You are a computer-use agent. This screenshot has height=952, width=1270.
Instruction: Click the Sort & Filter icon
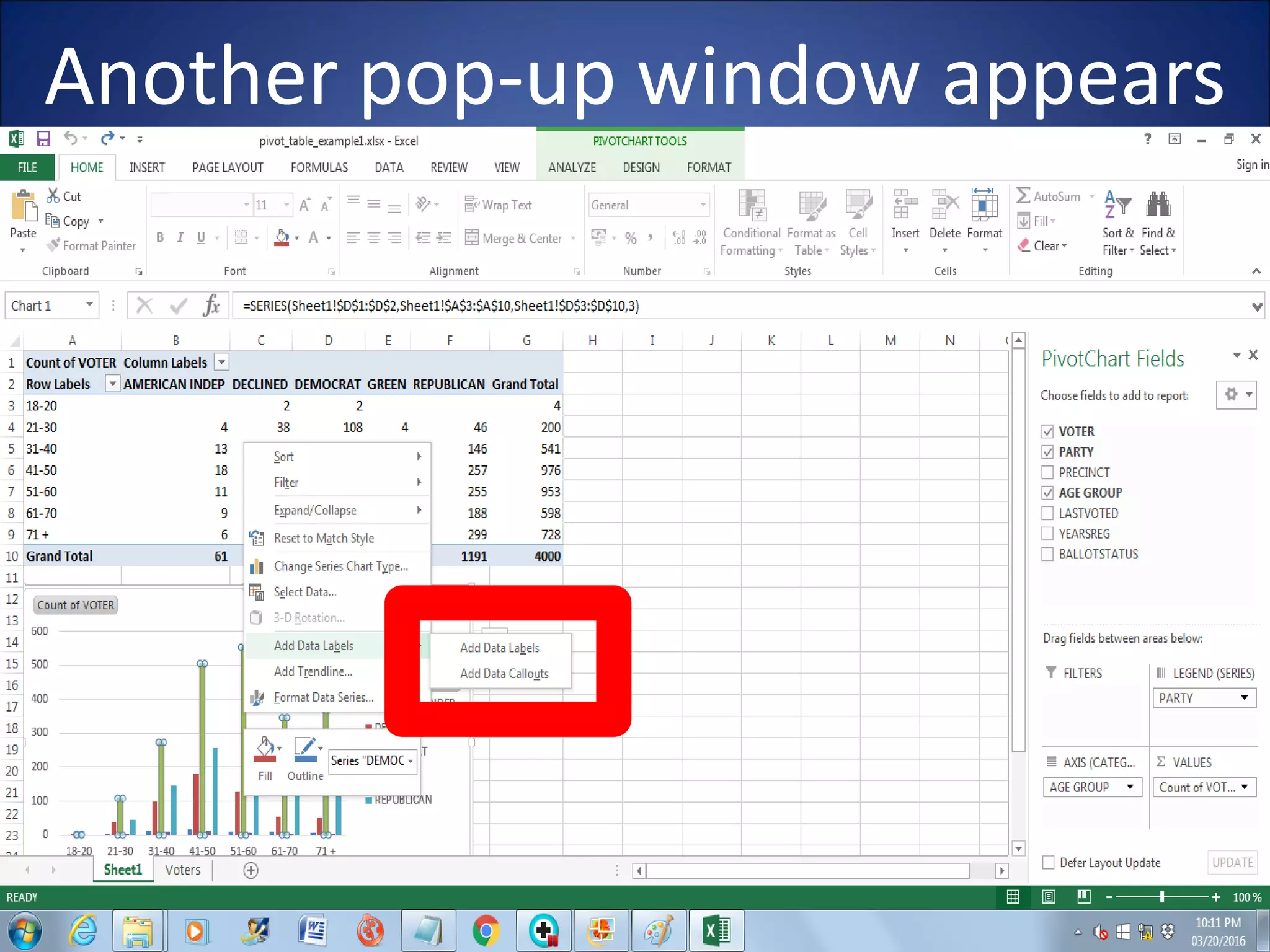(x=1117, y=205)
